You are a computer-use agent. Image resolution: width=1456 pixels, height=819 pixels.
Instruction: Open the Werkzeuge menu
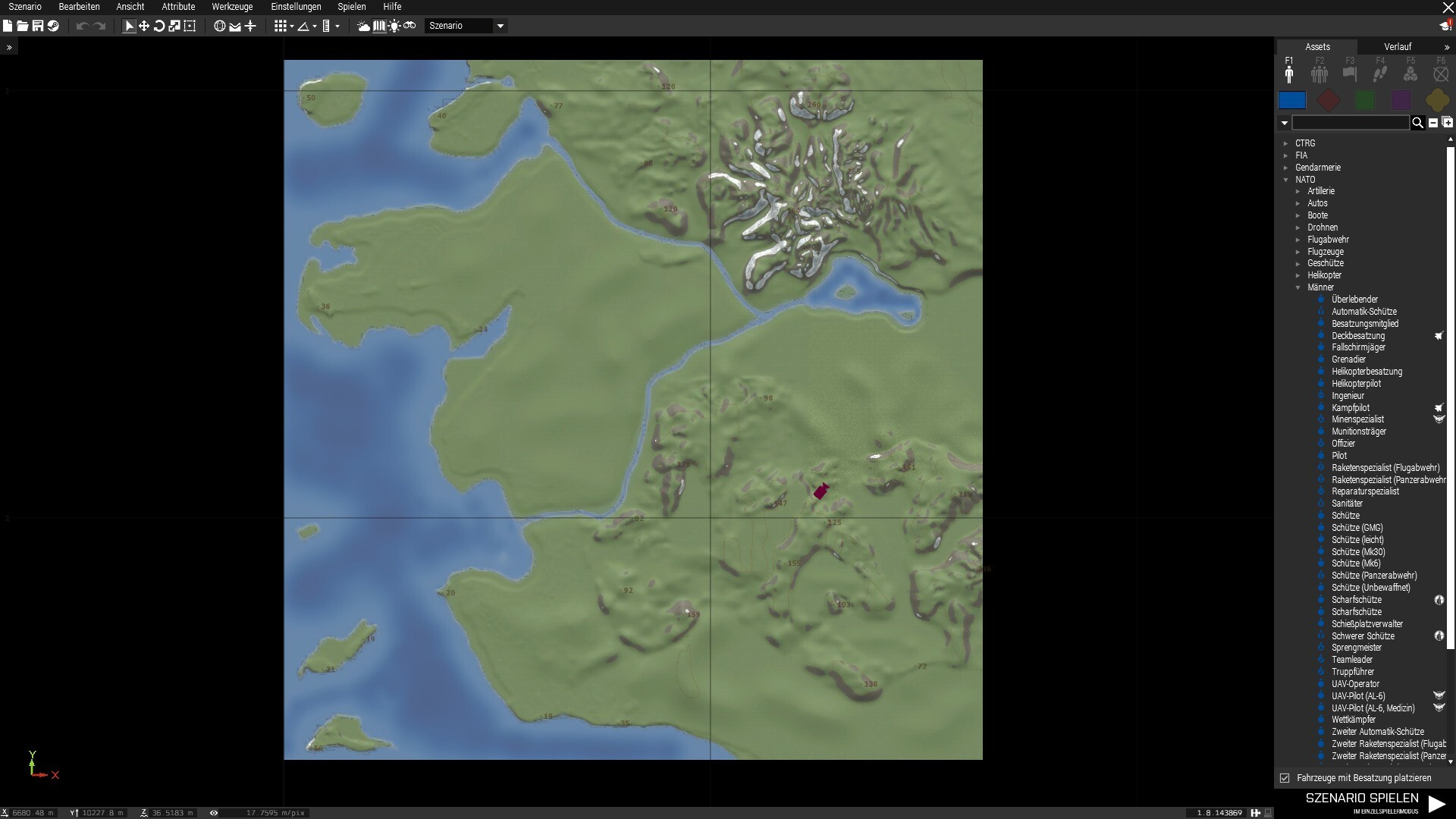coord(232,7)
